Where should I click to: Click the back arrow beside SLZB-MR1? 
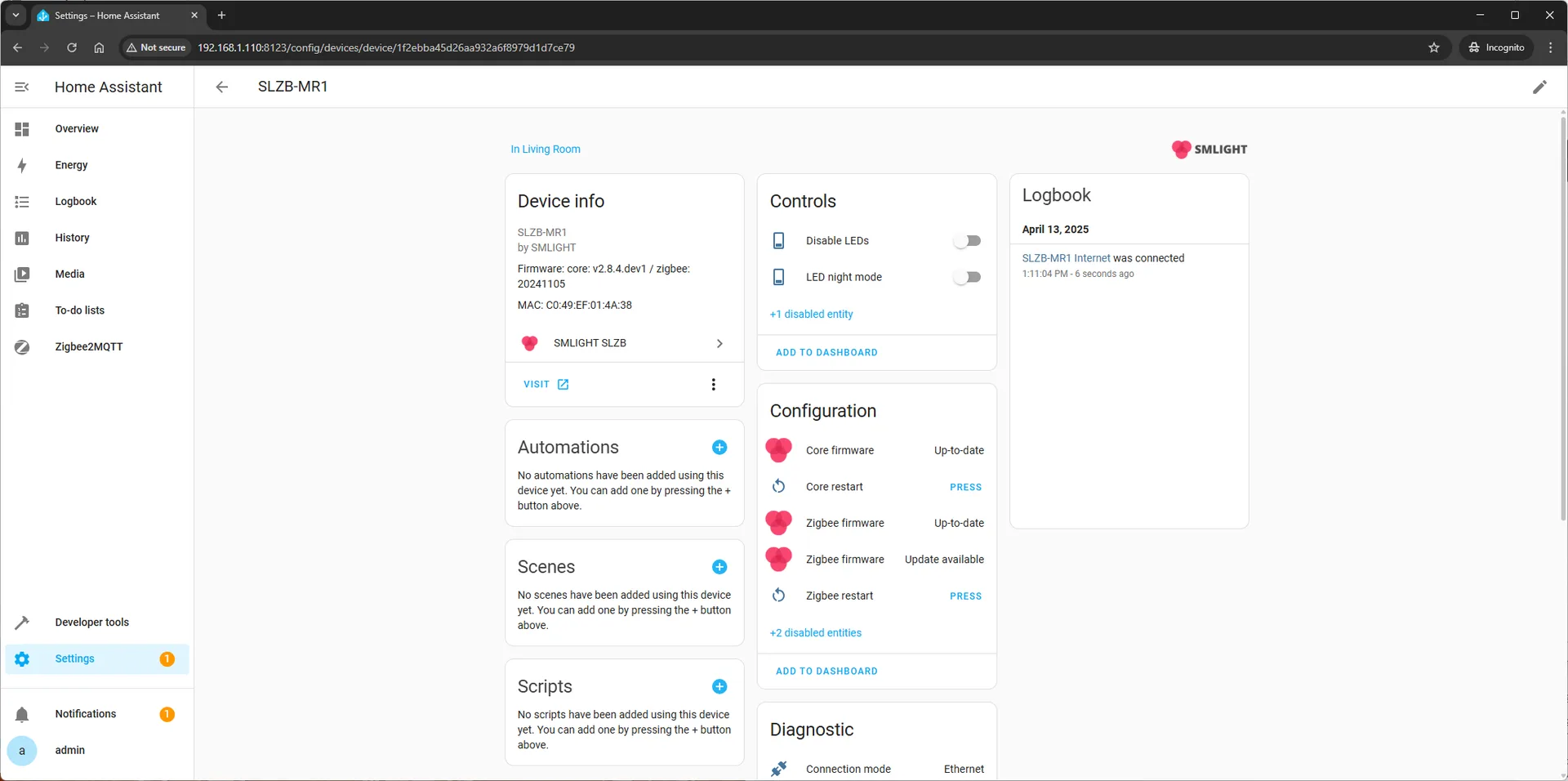pyautogui.click(x=222, y=87)
